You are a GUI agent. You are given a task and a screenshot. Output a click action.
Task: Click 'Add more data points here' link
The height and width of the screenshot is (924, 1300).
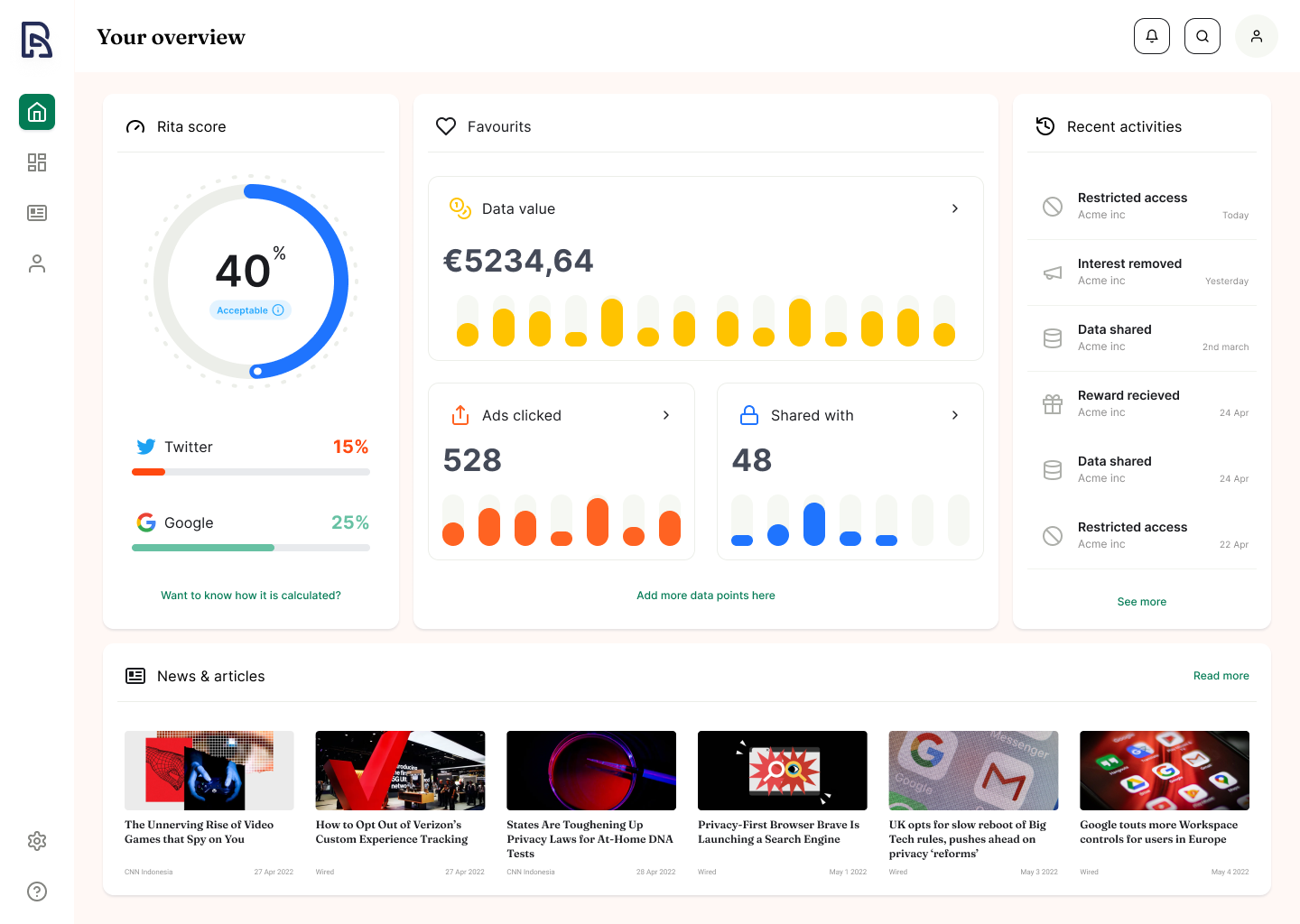click(706, 596)
